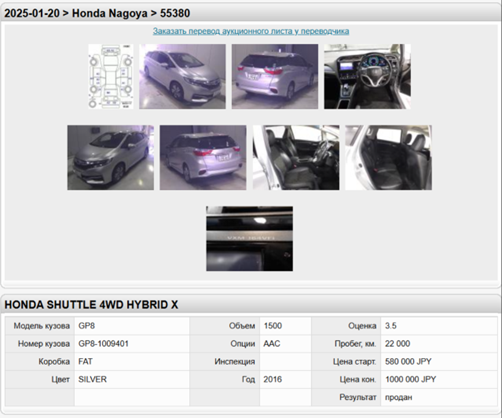Select start price 580 000 JPY

pos(408,362)
